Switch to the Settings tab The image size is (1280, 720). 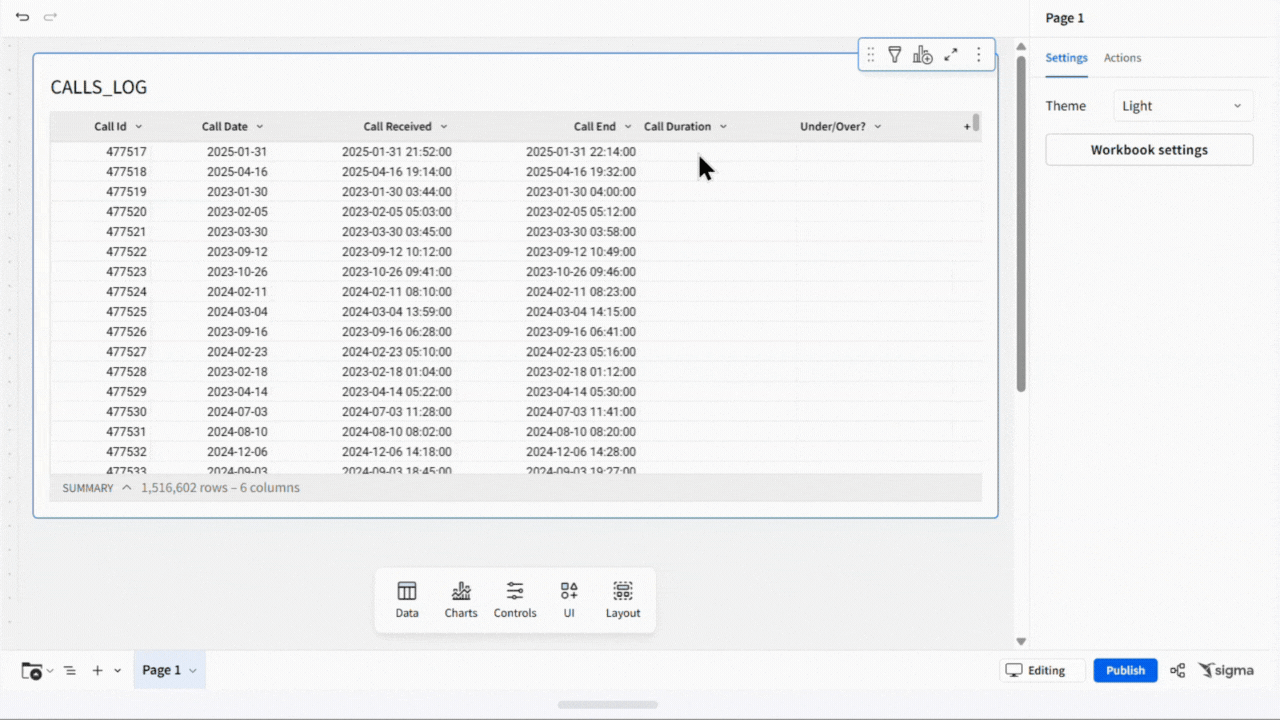(x=1066, y=58)
